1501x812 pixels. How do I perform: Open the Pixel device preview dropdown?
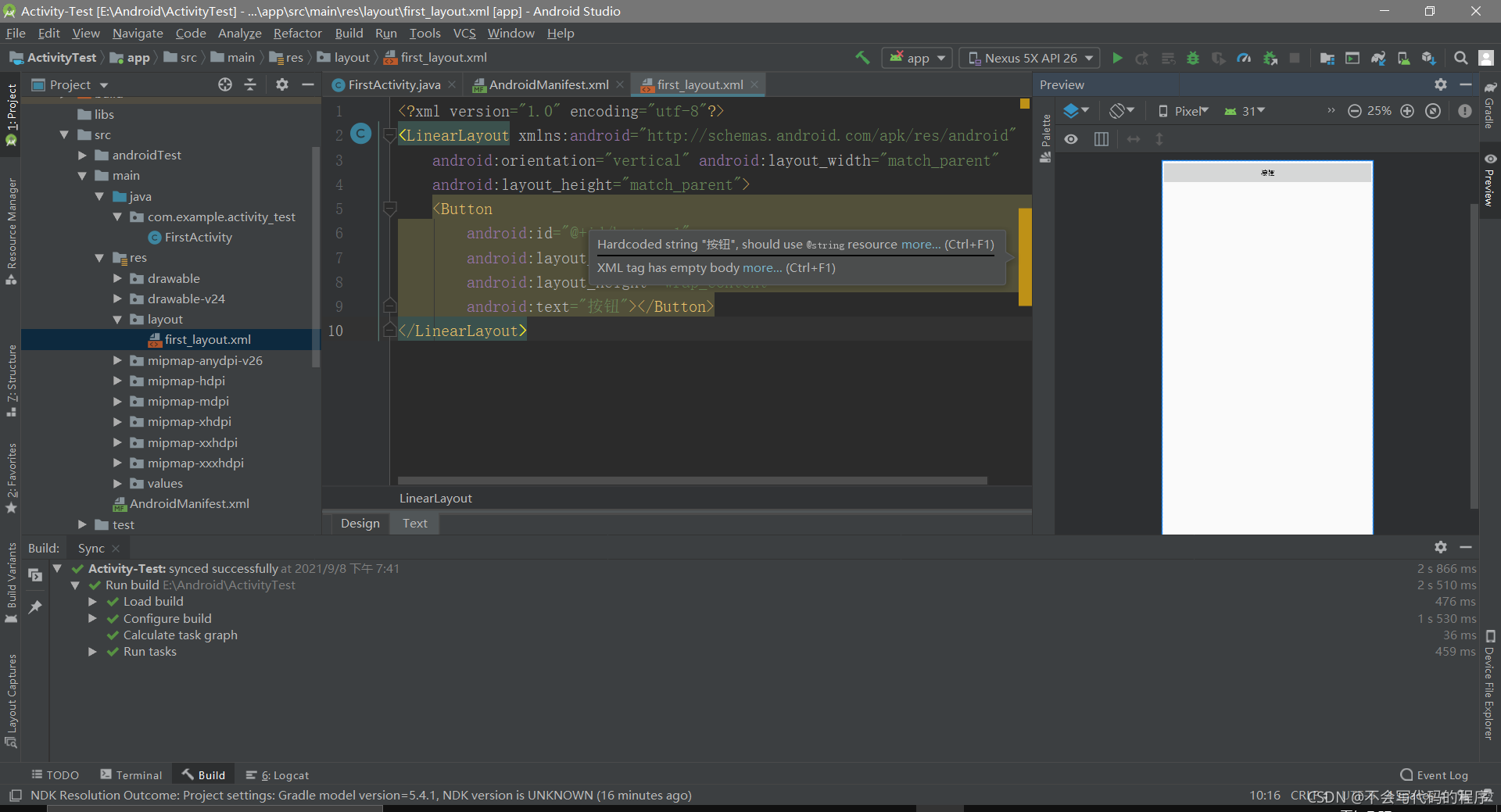1183,111
